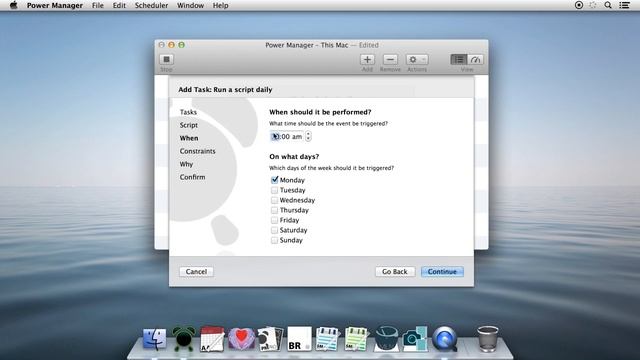640x360 pixels.
Task: Click the Stop toolbar button
Action: pyautogui.click(x=166, y=60)
